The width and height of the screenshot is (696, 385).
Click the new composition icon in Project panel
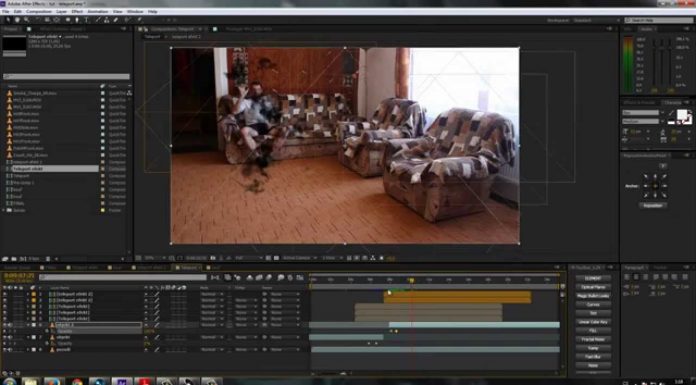(x=23, y=258)
